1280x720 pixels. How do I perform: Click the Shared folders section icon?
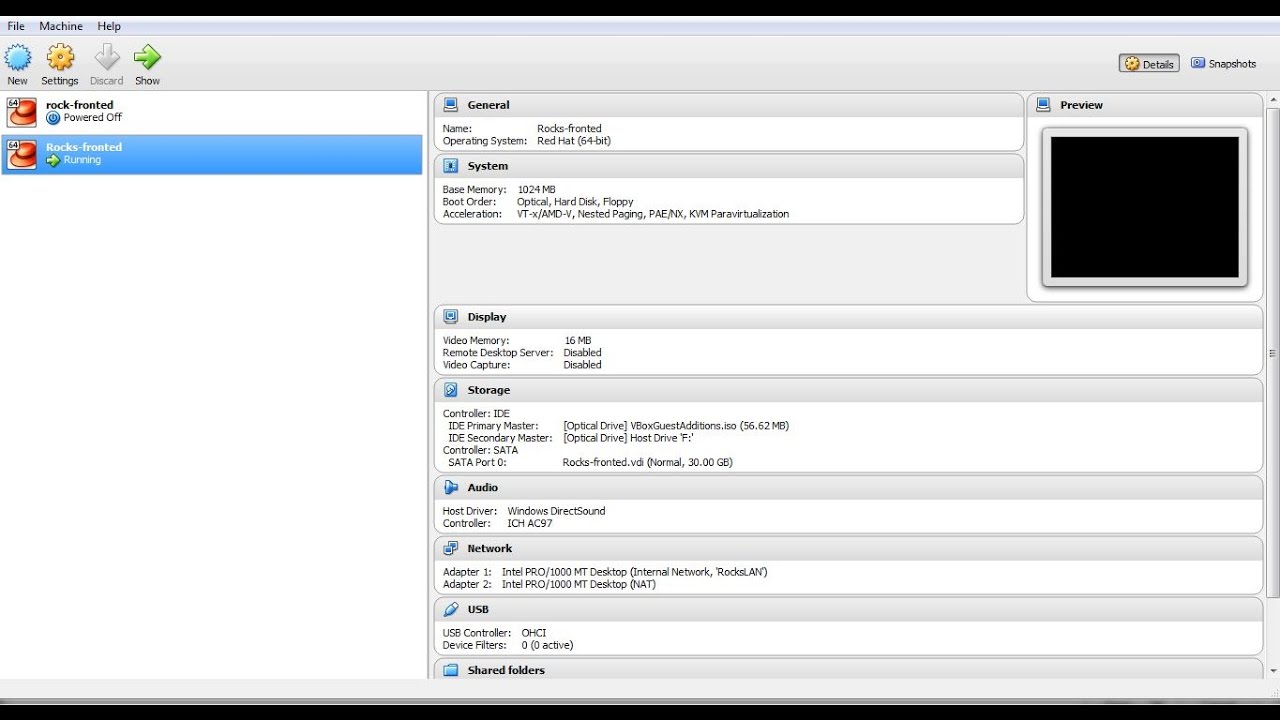click(x=451, y=671)
